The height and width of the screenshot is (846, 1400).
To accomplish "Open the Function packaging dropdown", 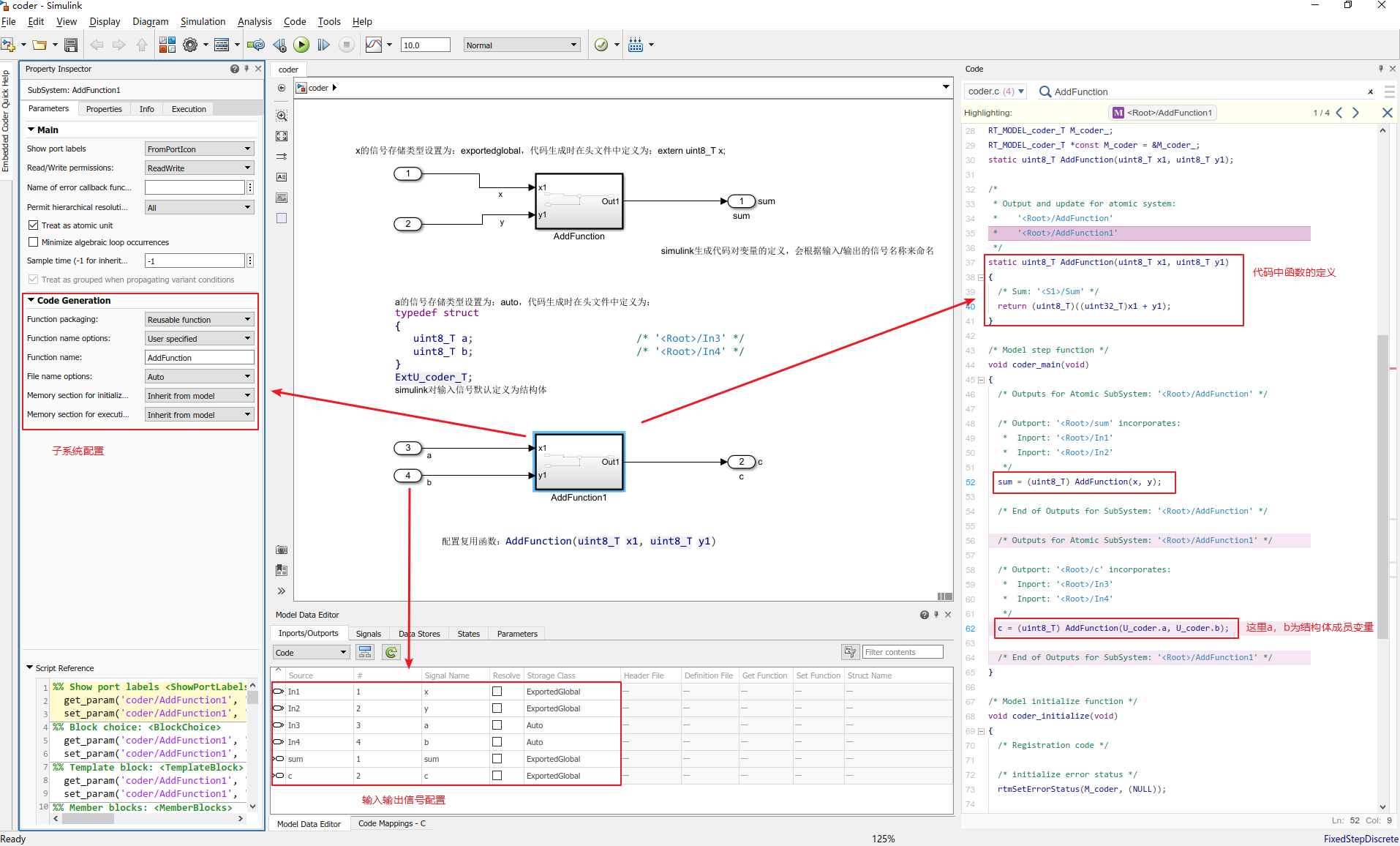I will (199, 320).
